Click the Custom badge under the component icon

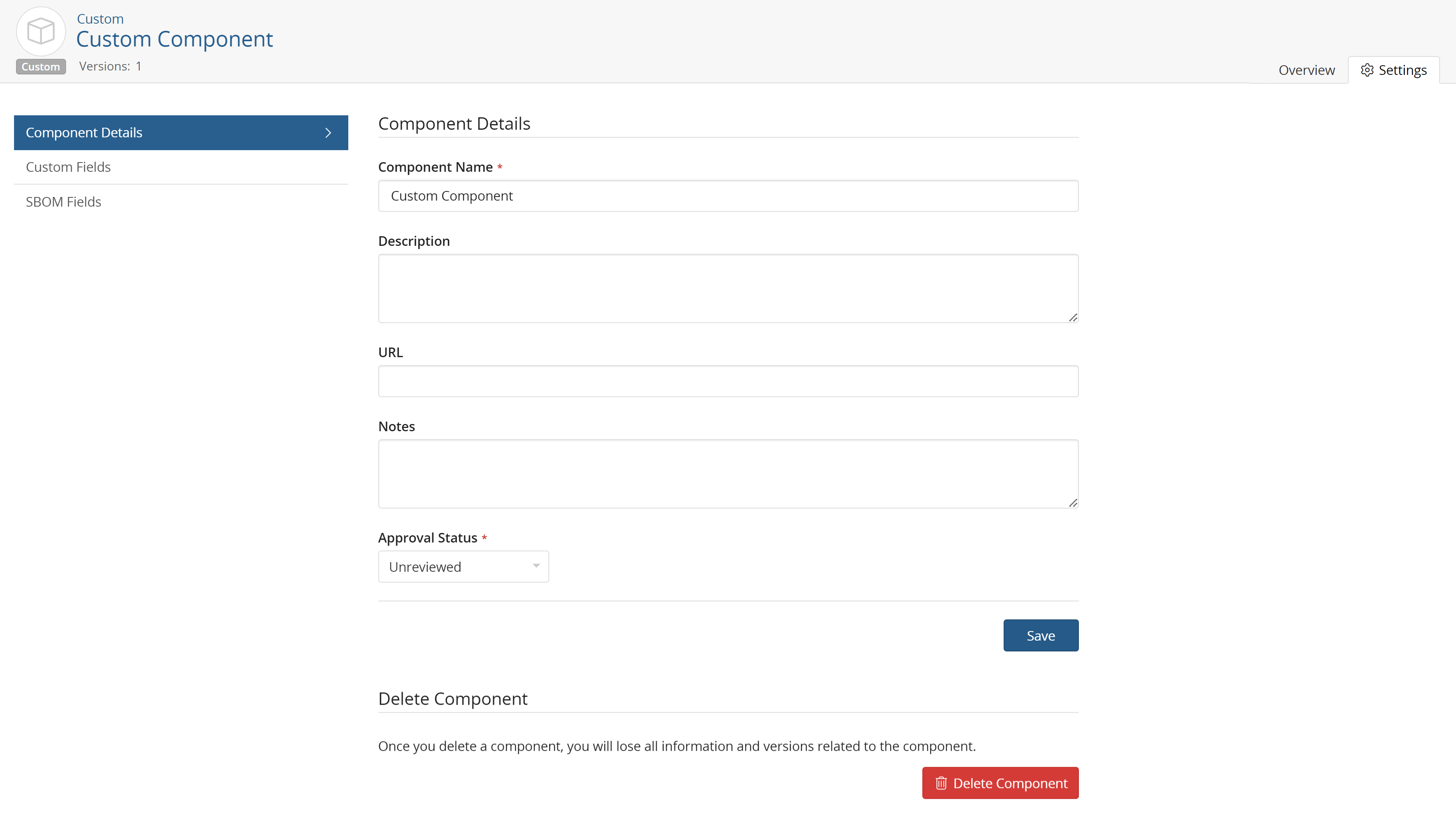[40, 66]
